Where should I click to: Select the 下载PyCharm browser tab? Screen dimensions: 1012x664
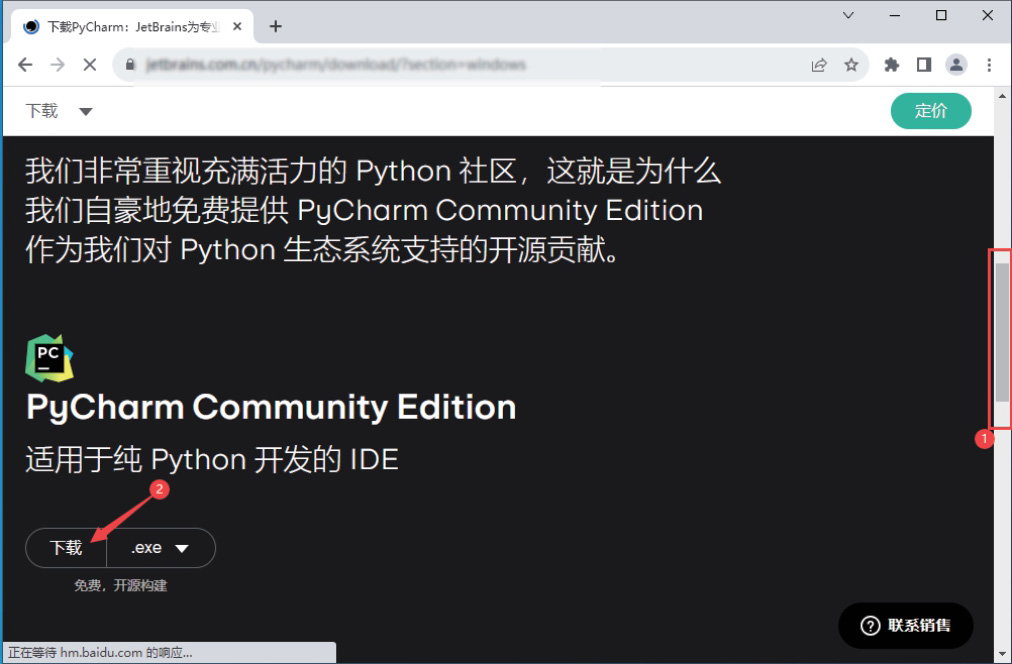pyautogui.click(x=130, y=26)
